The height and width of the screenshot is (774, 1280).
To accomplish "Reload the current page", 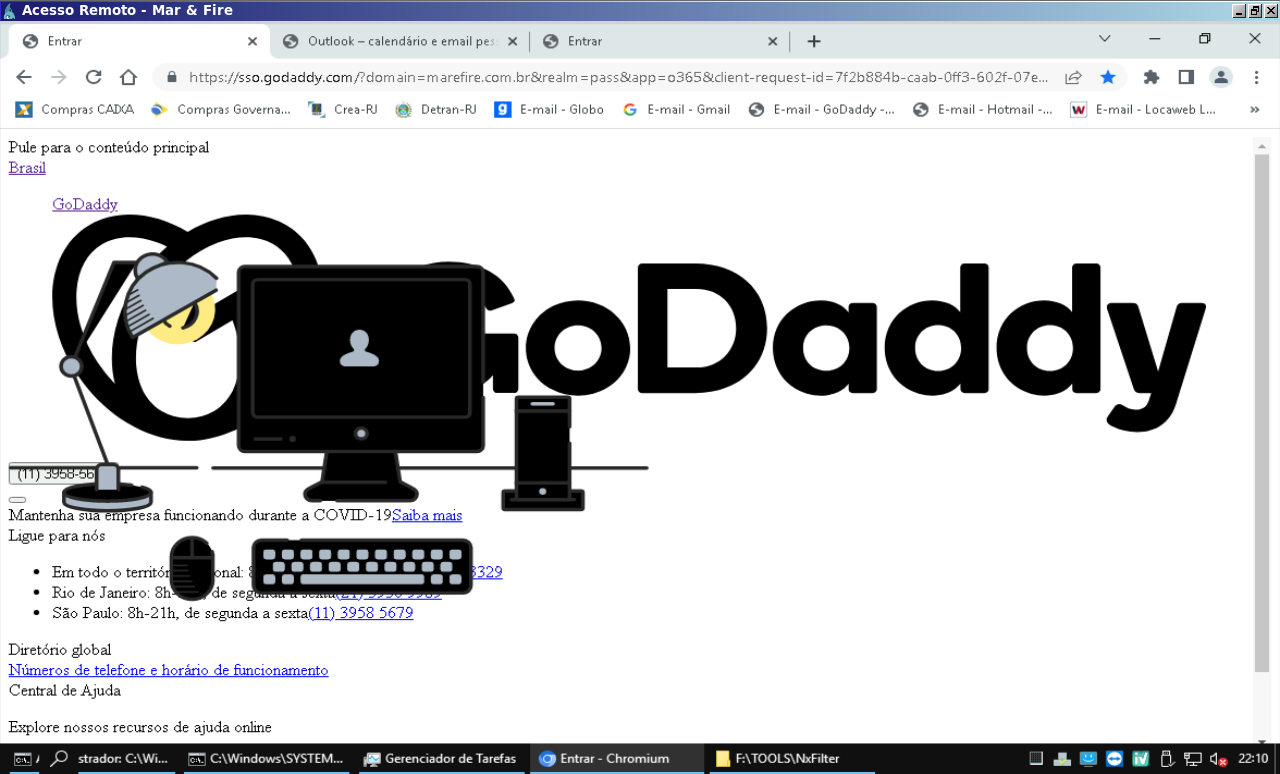I will point(93,77).
